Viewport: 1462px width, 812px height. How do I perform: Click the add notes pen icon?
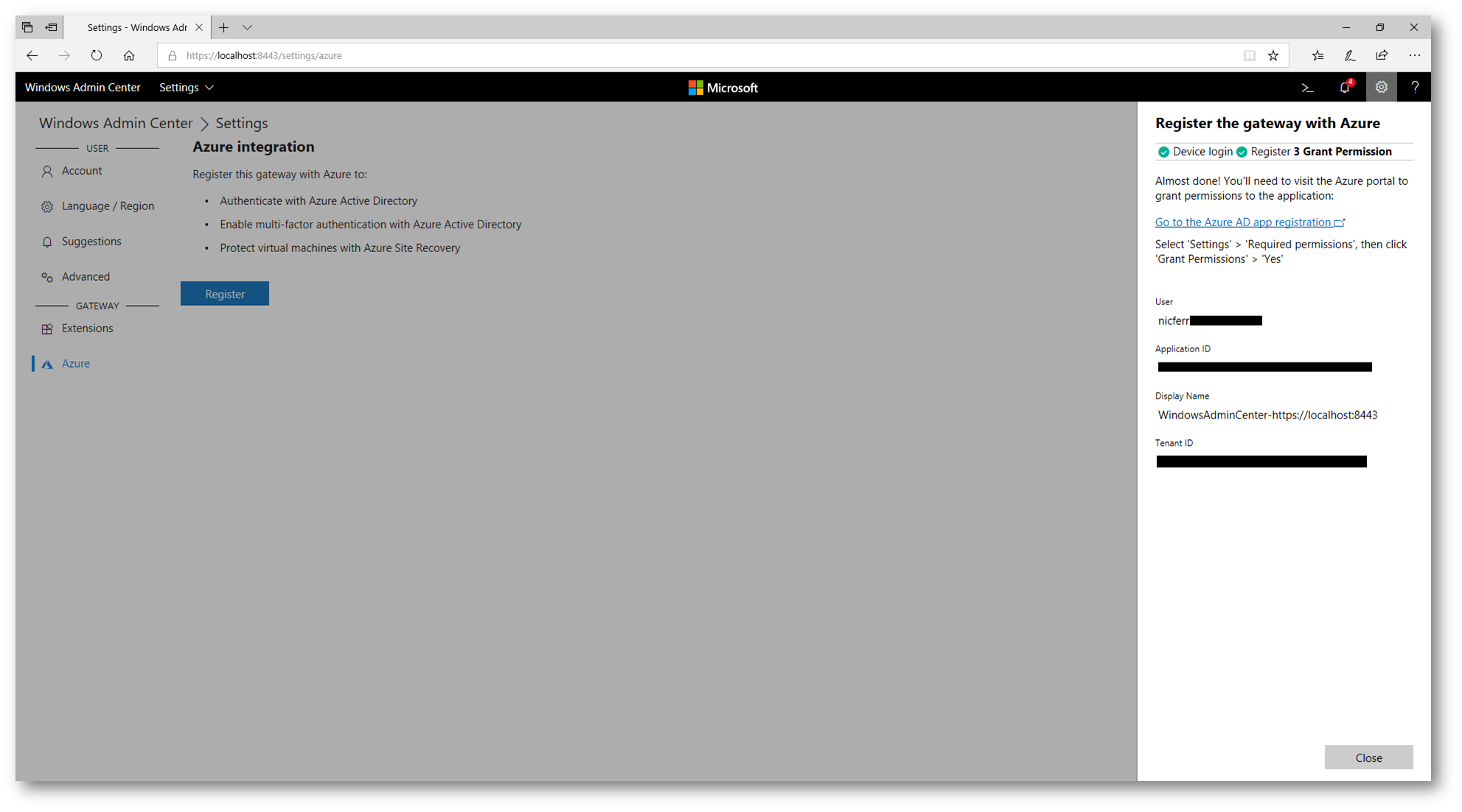(1349, 55)
